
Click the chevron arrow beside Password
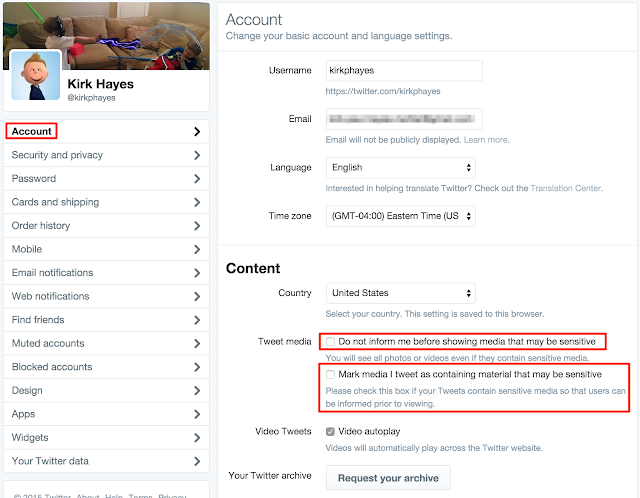pos(197,179)
